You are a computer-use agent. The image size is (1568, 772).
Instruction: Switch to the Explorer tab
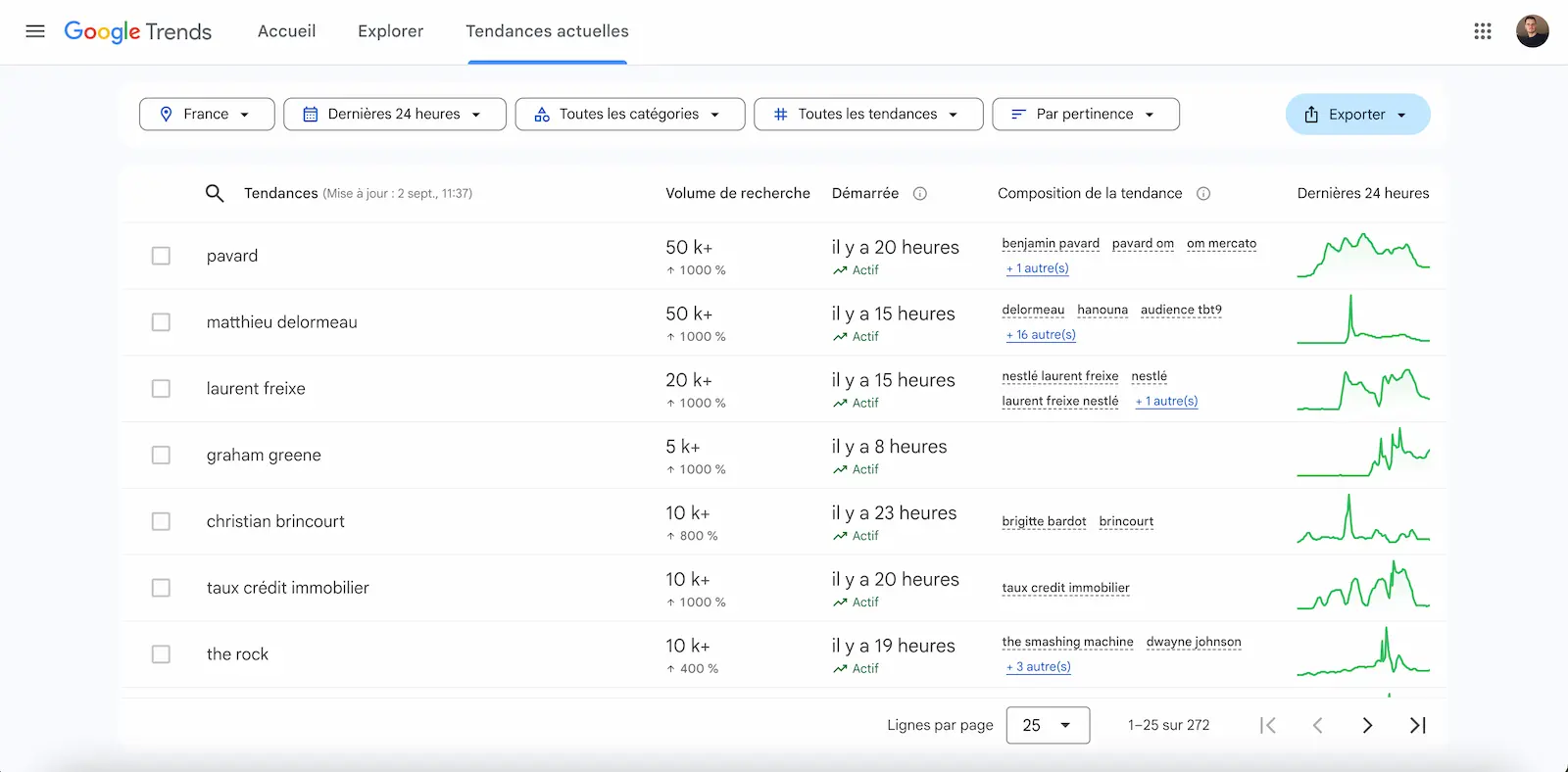[390, 31]
